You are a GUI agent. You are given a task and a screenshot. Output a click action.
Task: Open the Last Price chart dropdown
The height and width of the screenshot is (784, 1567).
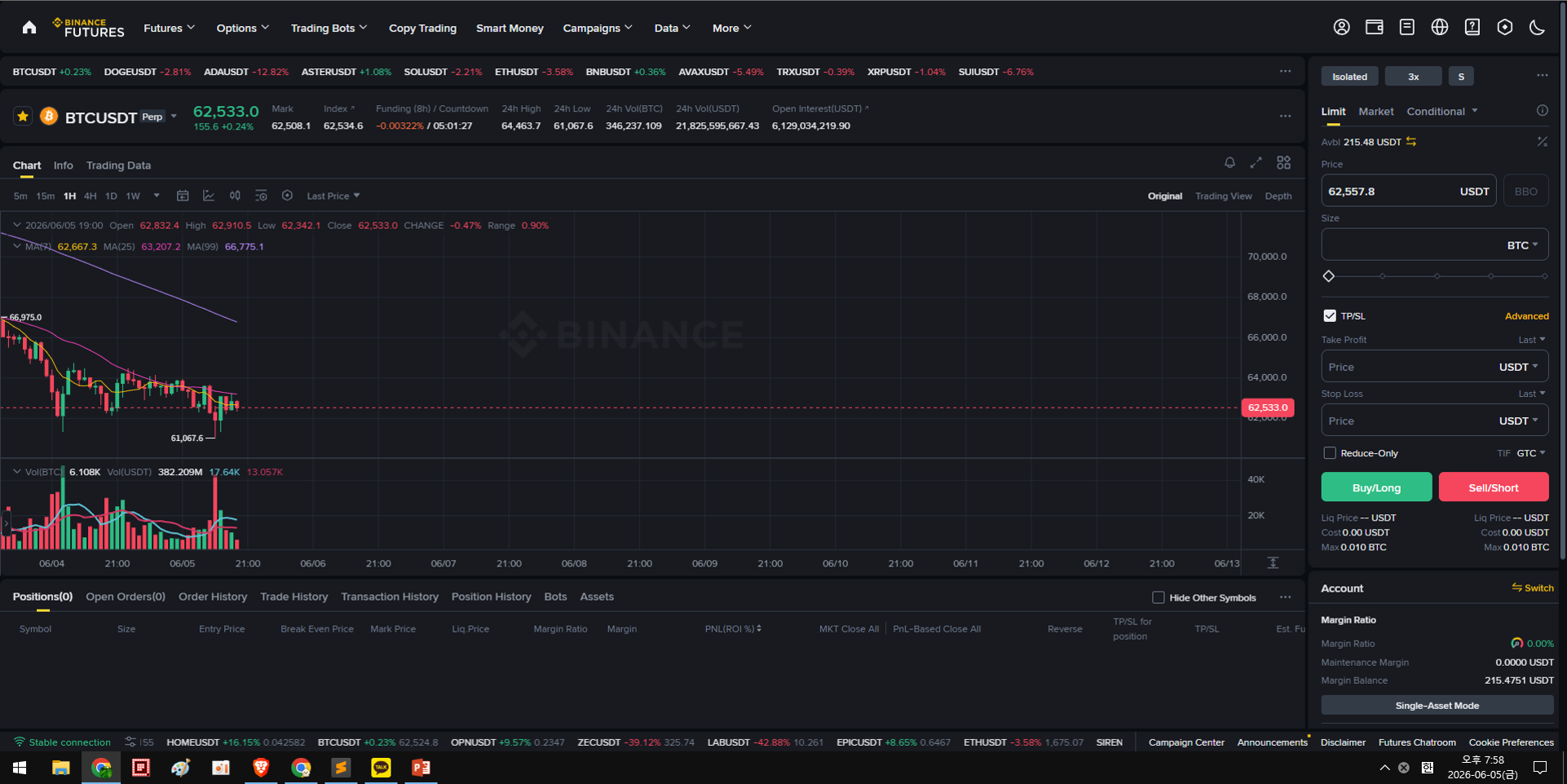point(333,196)
